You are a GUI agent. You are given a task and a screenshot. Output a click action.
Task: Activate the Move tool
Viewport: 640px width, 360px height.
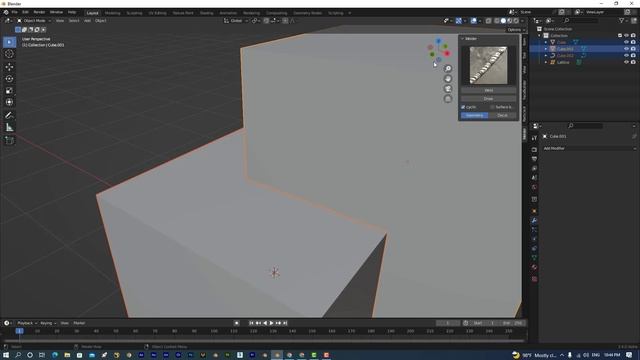coord(9,67)
